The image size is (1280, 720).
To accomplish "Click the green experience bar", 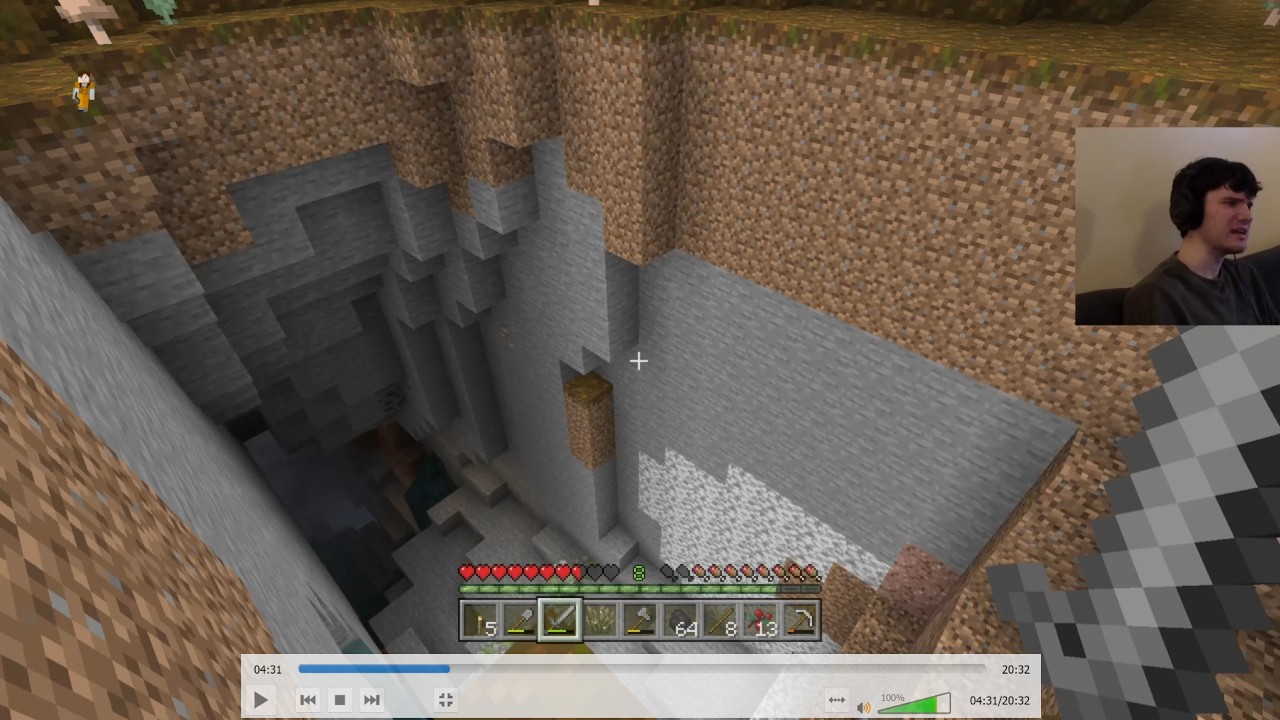I will pos(640,590).
